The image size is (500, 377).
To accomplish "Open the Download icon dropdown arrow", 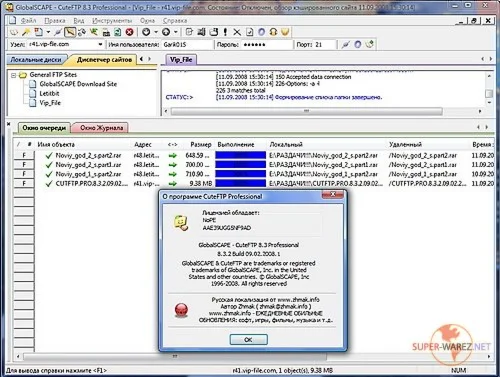I will pos(155,32).
